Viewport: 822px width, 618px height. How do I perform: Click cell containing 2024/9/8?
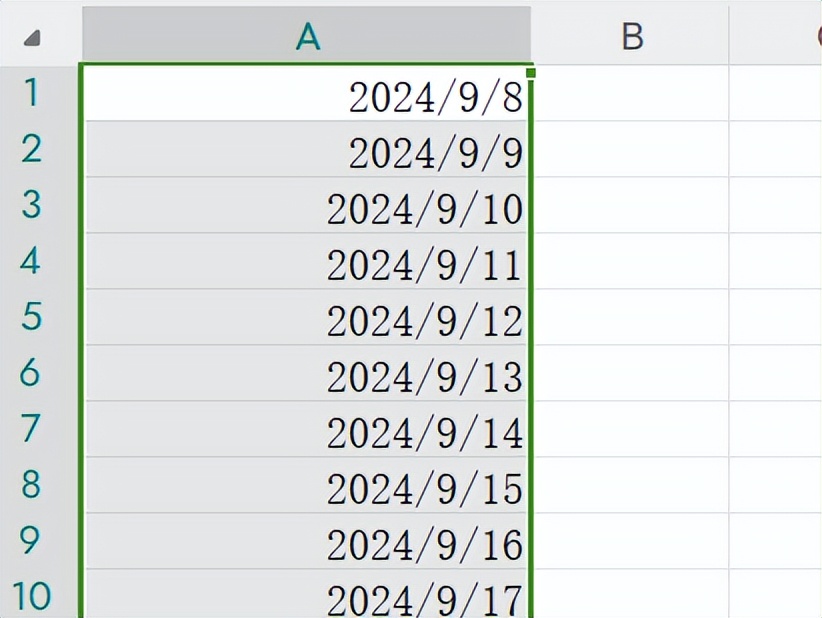point(307,93)
